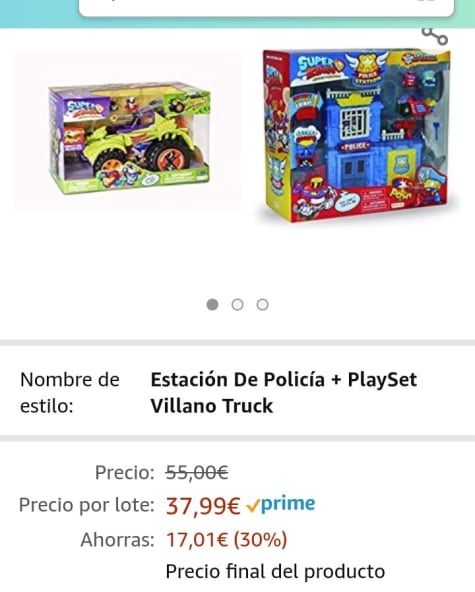Select the first carousel dot indicator

(x=213, y=304)
